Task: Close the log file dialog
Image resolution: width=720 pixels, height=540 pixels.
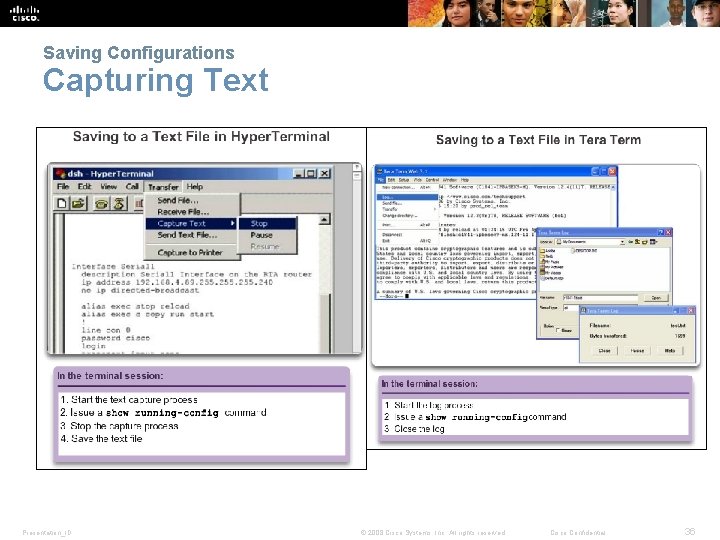Action: [668, 232]
